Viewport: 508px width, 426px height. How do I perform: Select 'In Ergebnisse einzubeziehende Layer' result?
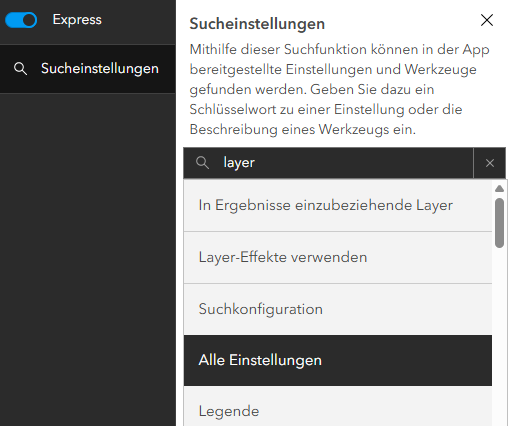tap(338, 205)
